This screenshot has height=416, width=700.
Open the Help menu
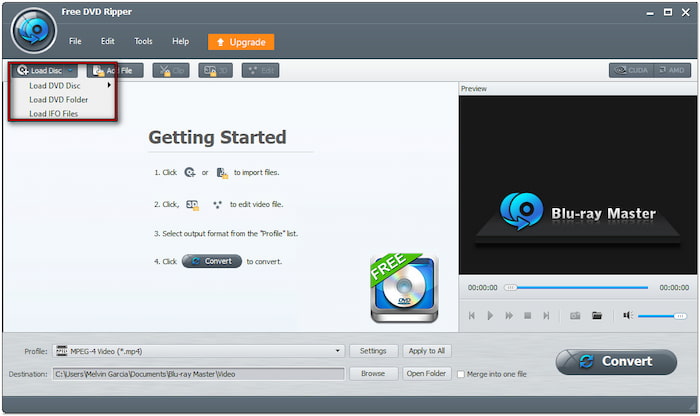[x=180, y=41]
